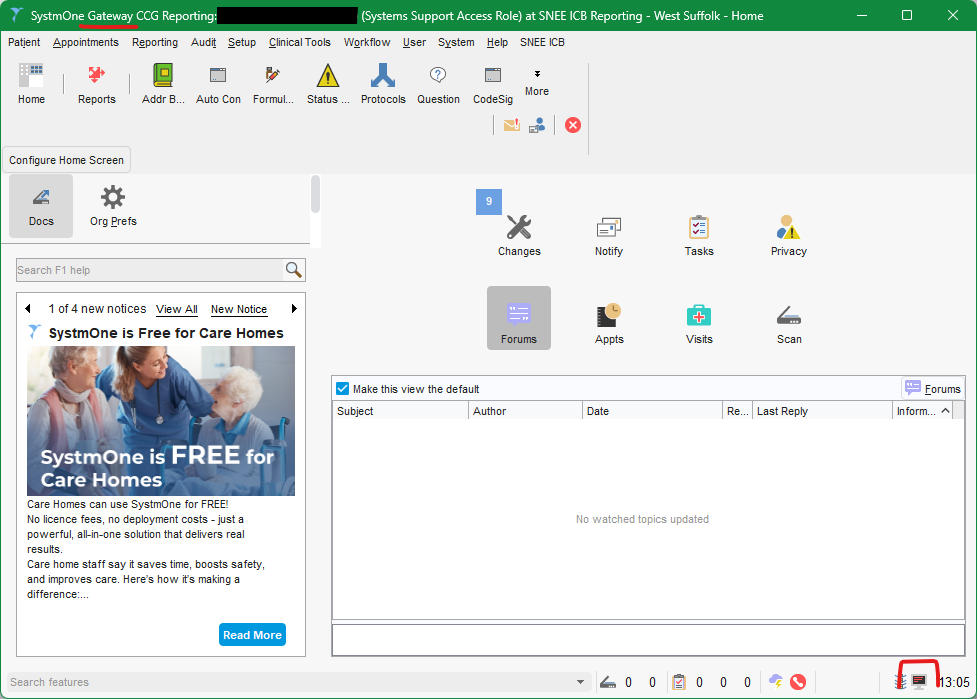Click the blue 9 changes badge
977x699 pixels.
click(x=488, y=201)
